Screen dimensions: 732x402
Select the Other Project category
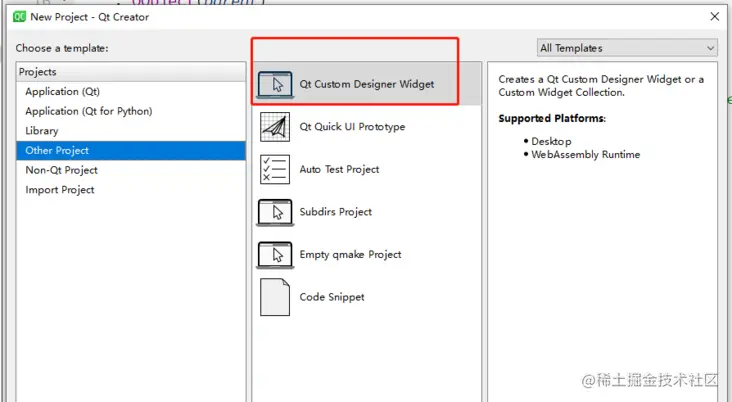131,150
